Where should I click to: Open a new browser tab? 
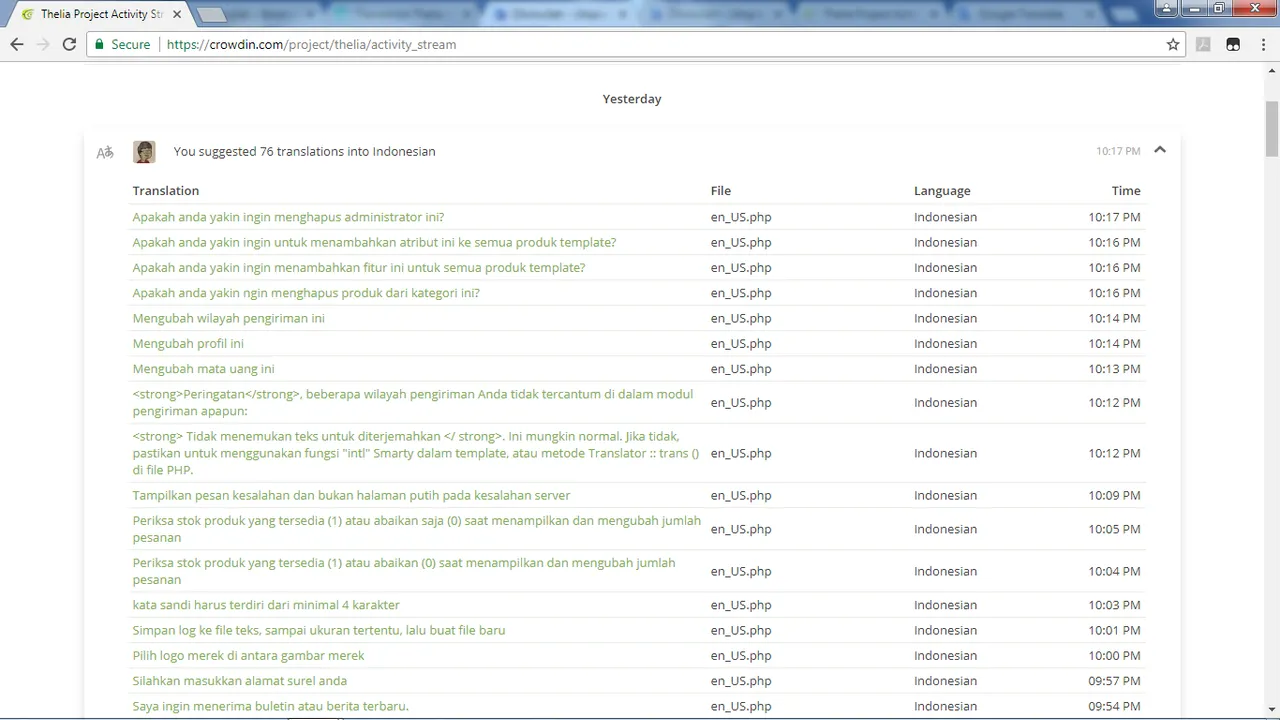click(211, 14)
